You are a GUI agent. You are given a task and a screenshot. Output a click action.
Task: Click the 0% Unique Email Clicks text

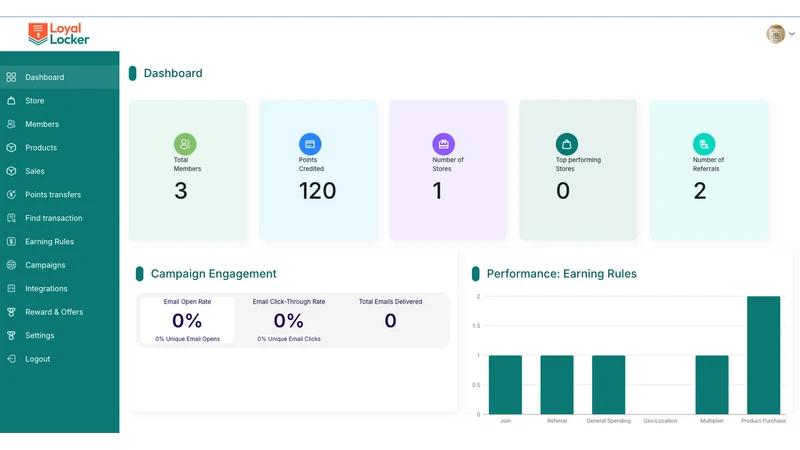289,339
